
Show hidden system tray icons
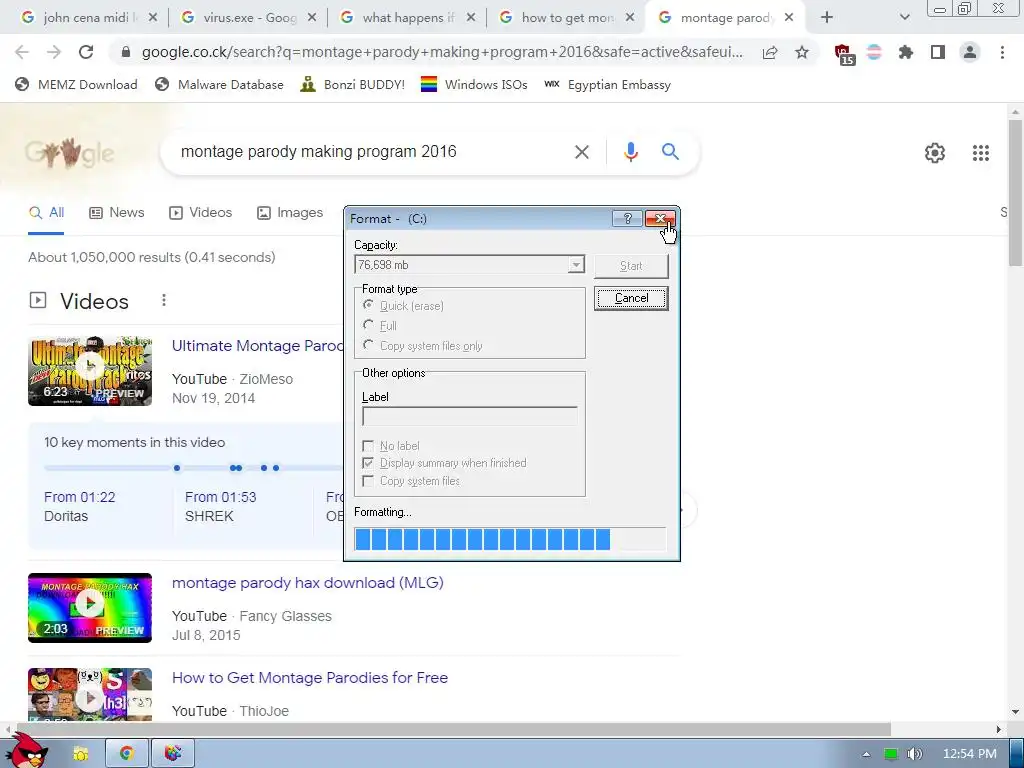click(866, 754)
